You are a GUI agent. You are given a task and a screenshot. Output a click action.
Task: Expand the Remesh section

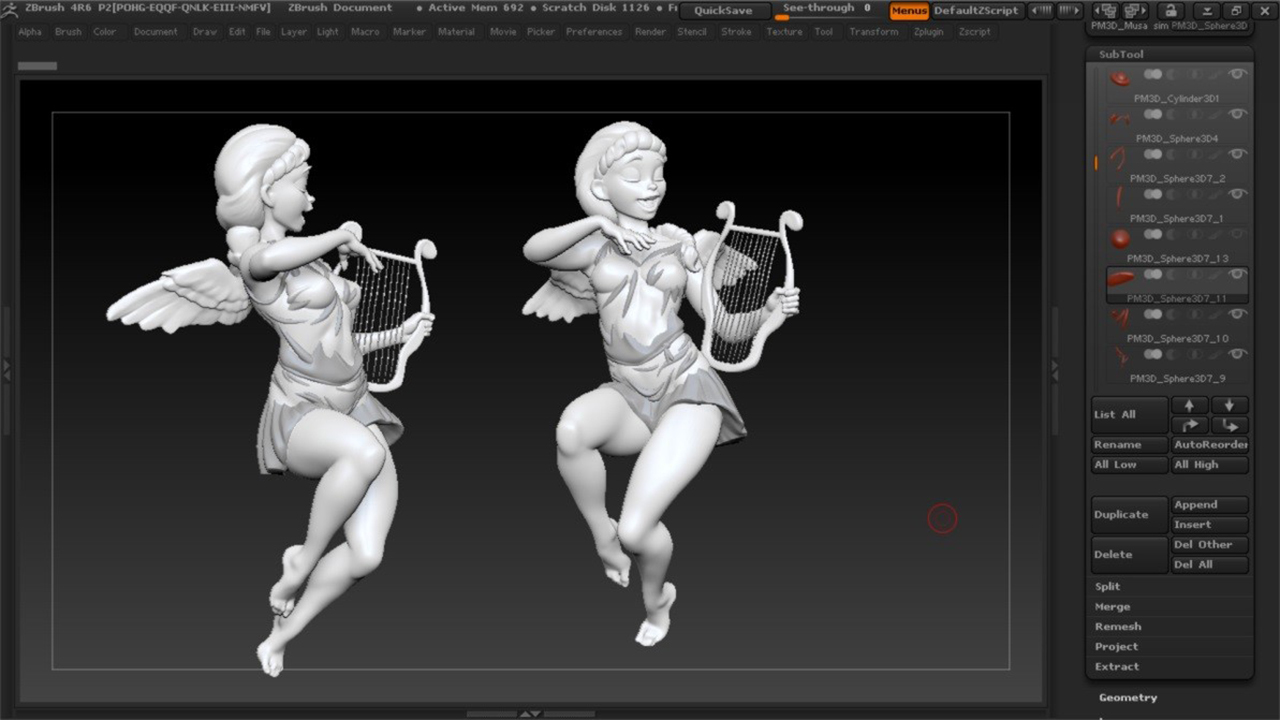pyautogui.click(x=1117, y=627)
